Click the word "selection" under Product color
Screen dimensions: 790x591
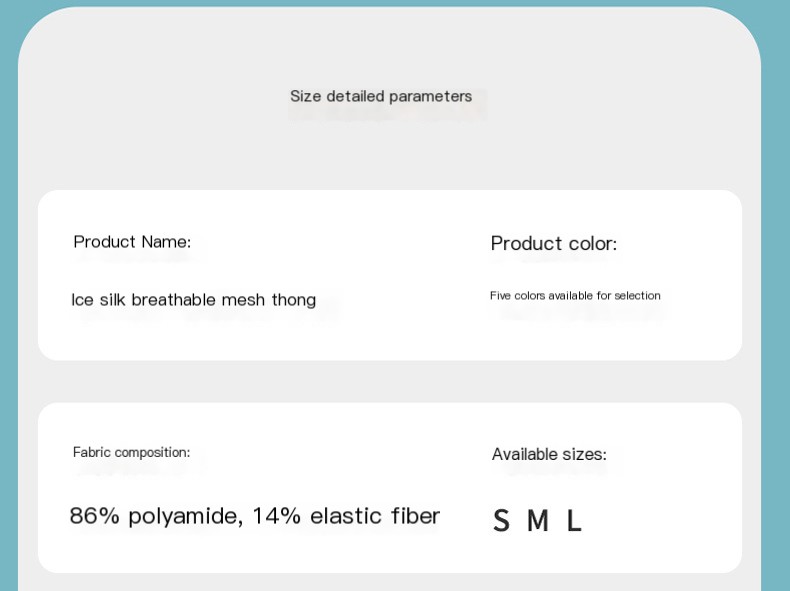[638, 296]
